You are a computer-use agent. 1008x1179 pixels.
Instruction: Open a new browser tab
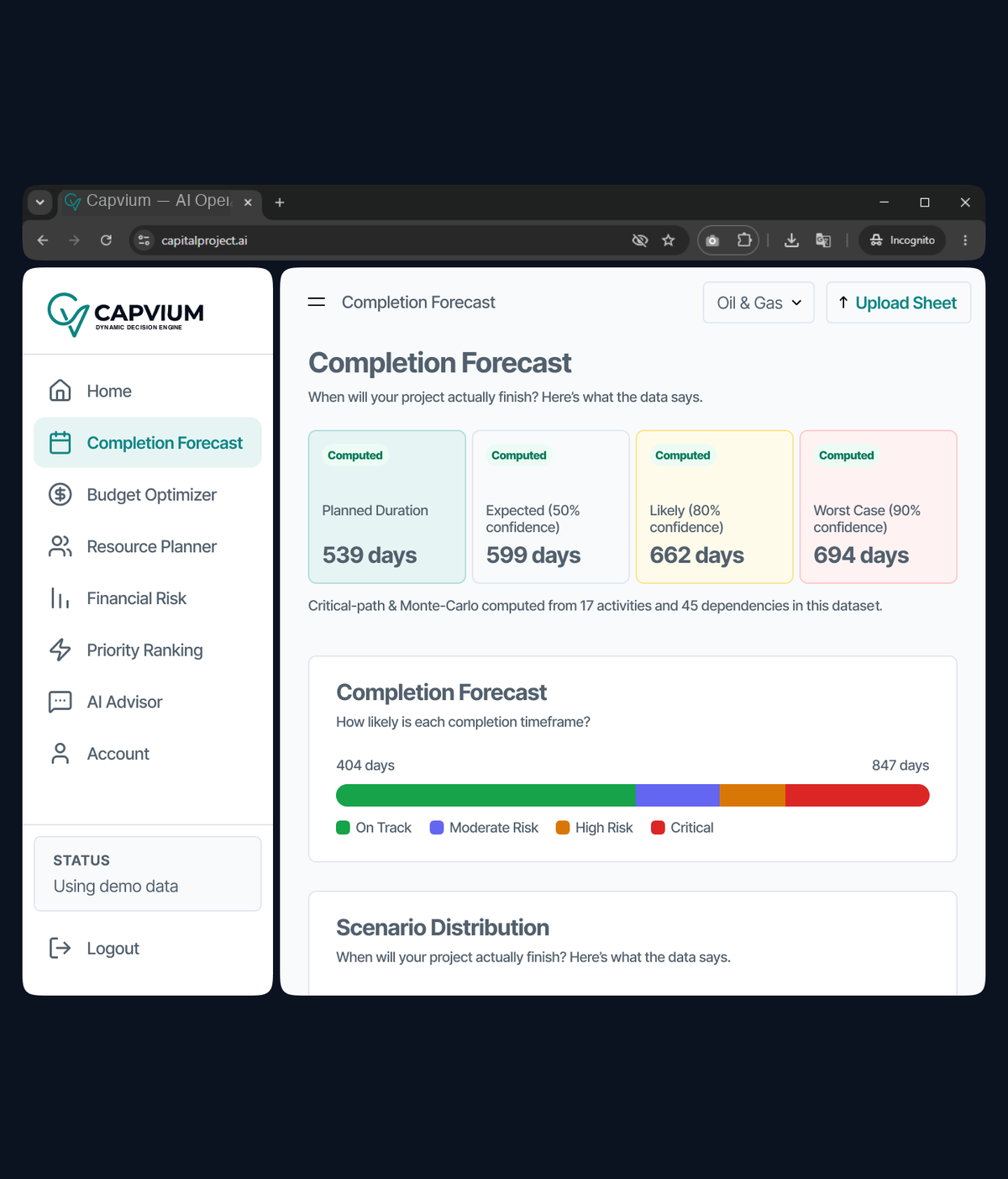pos(280,203)
